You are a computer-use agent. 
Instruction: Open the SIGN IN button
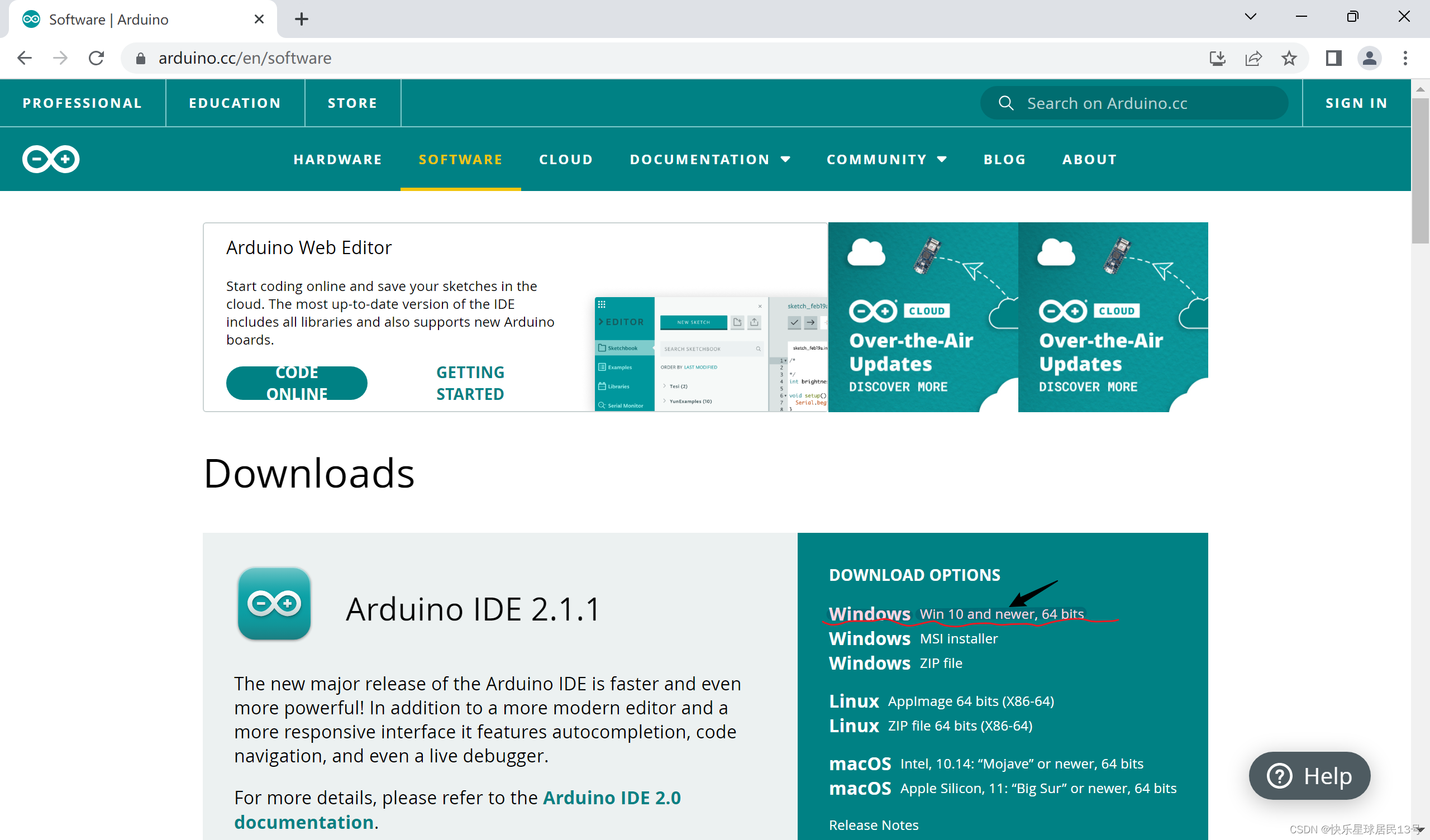click(1356, 103)
